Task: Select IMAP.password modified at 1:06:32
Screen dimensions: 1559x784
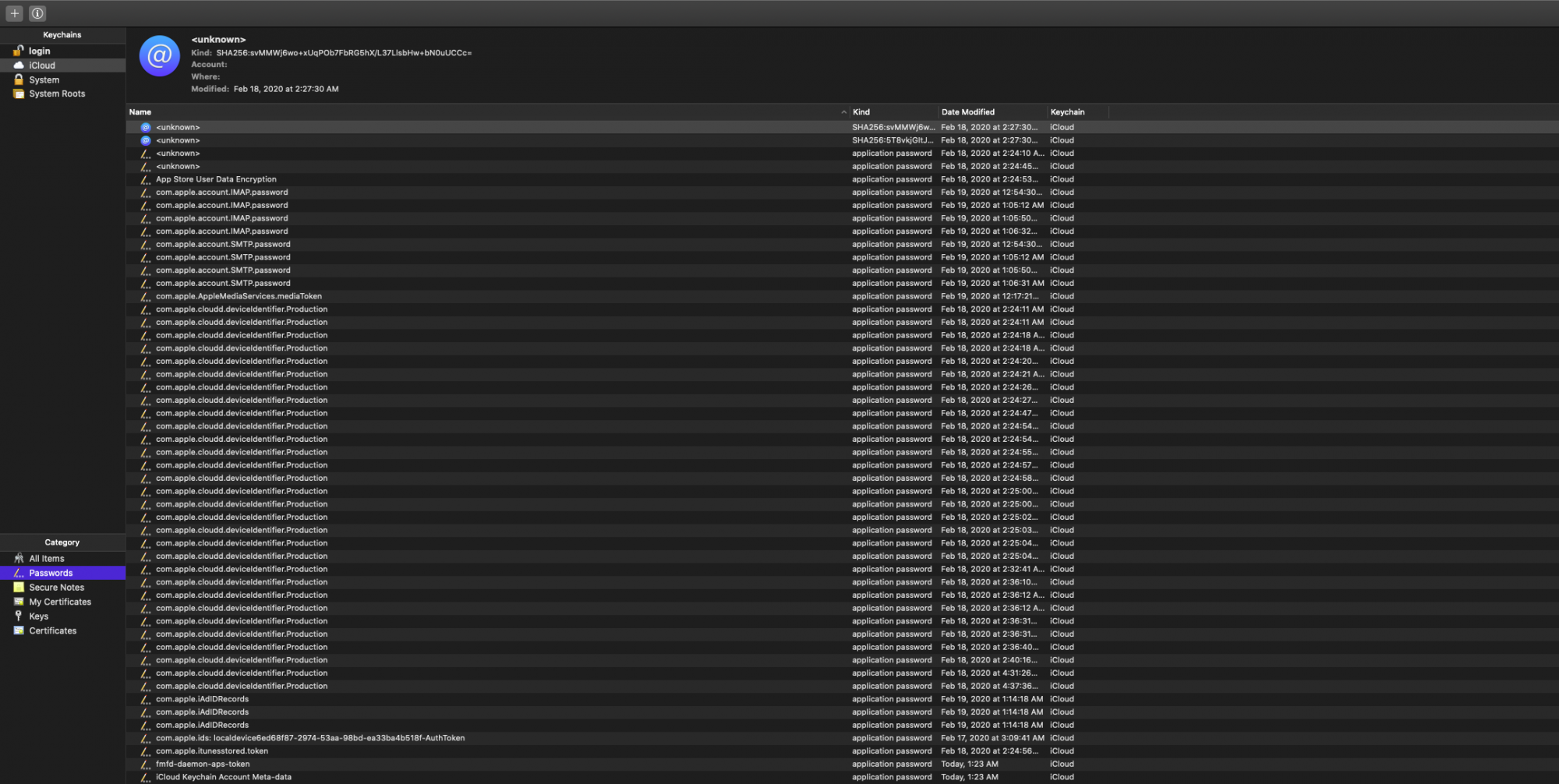Action: tap(842, 231)
